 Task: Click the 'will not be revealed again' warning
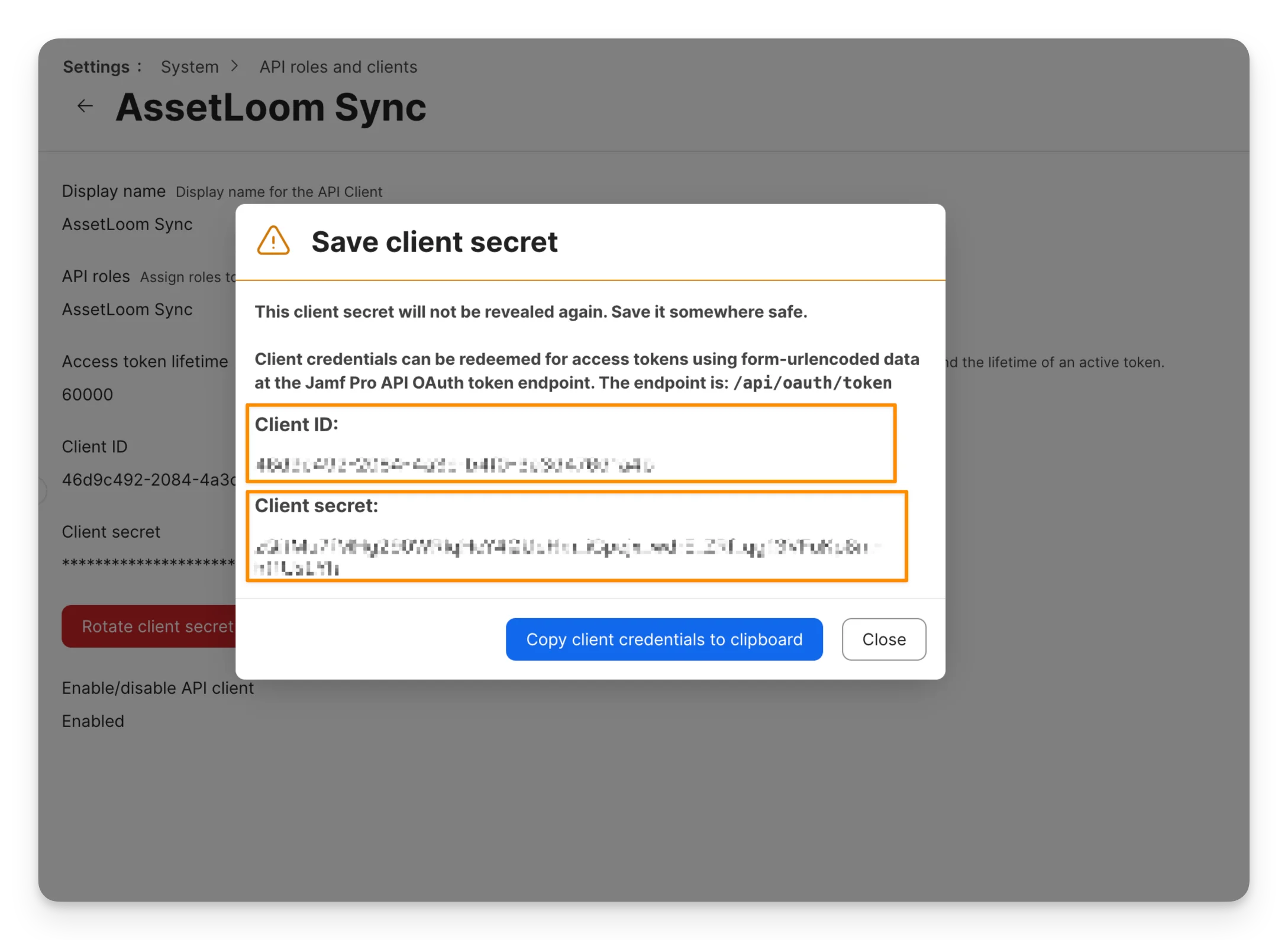531,312
